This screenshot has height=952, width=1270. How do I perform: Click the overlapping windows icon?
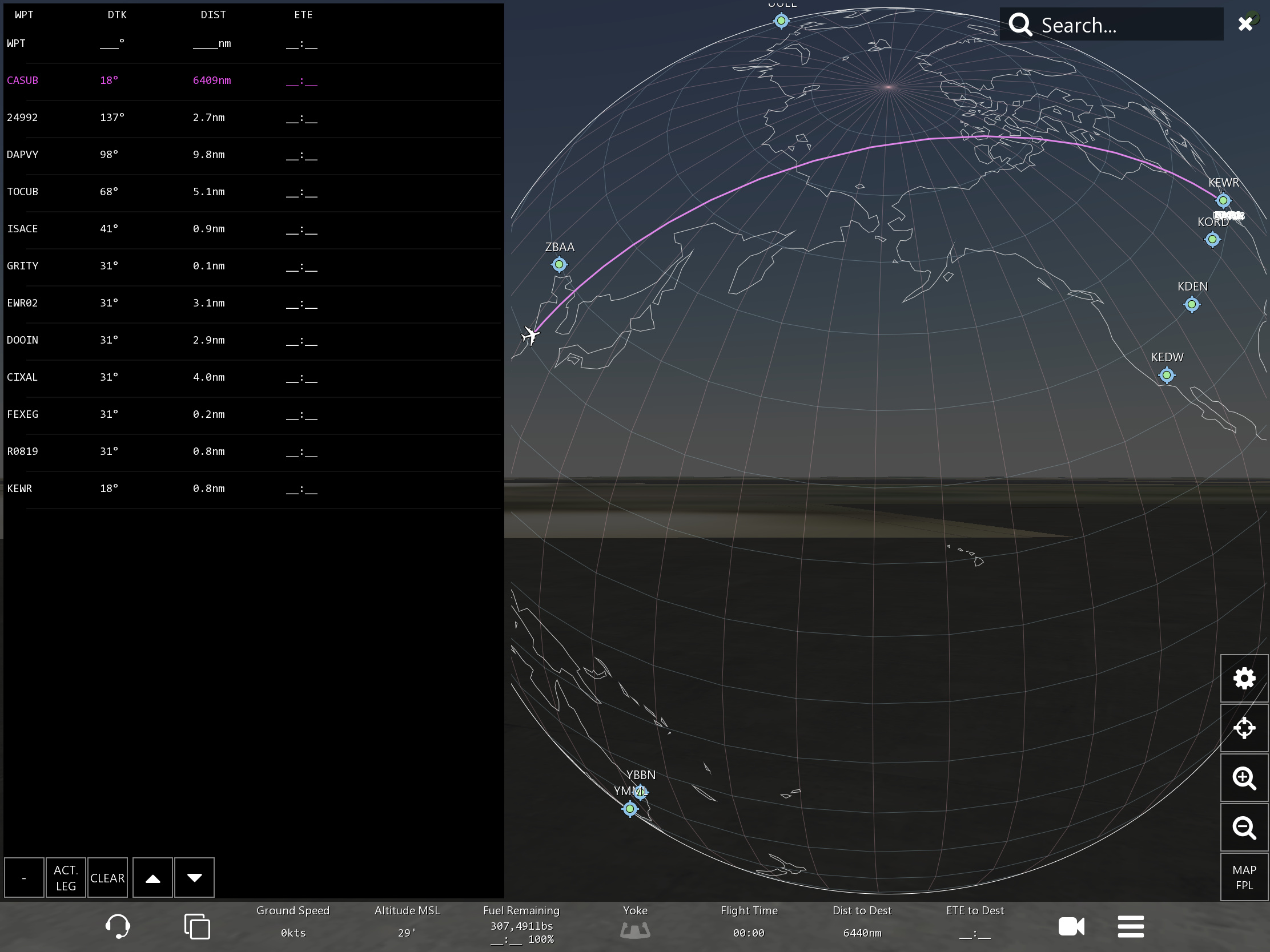[x=197, y=926]
